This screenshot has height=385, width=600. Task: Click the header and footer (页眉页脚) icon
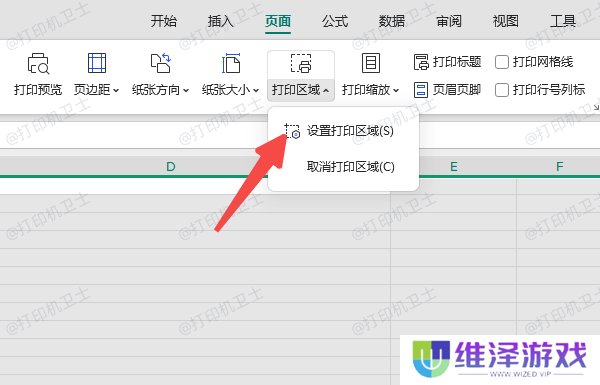[421, 90]
